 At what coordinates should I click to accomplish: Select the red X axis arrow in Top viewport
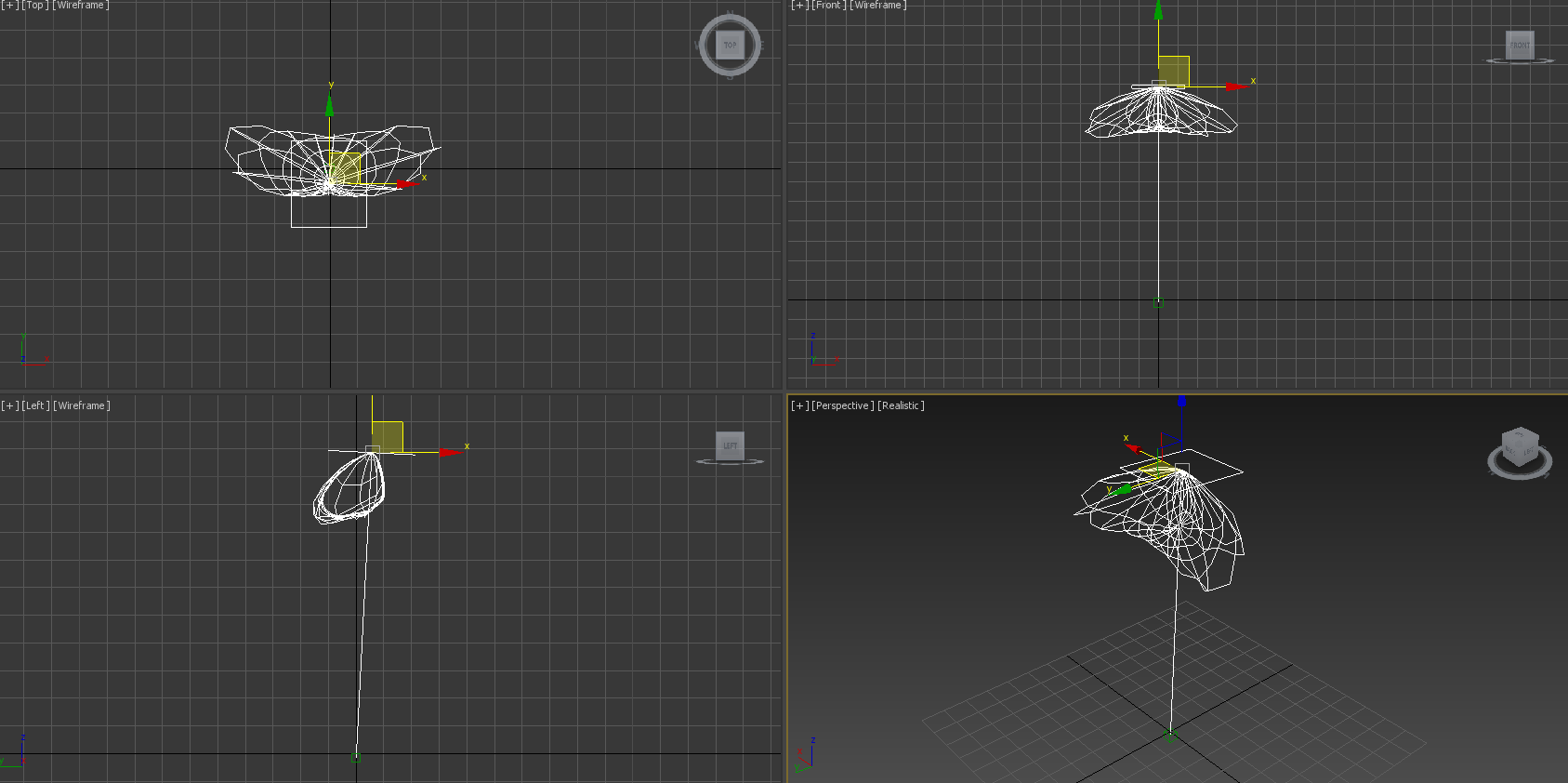tap(409, 184)
